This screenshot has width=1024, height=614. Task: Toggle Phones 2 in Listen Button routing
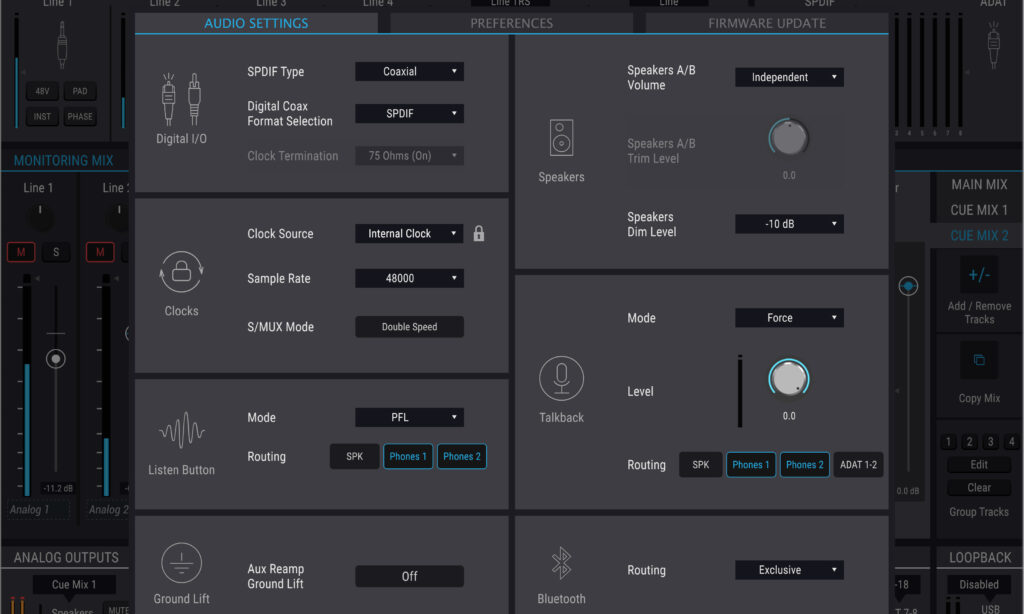click(462, 457)
